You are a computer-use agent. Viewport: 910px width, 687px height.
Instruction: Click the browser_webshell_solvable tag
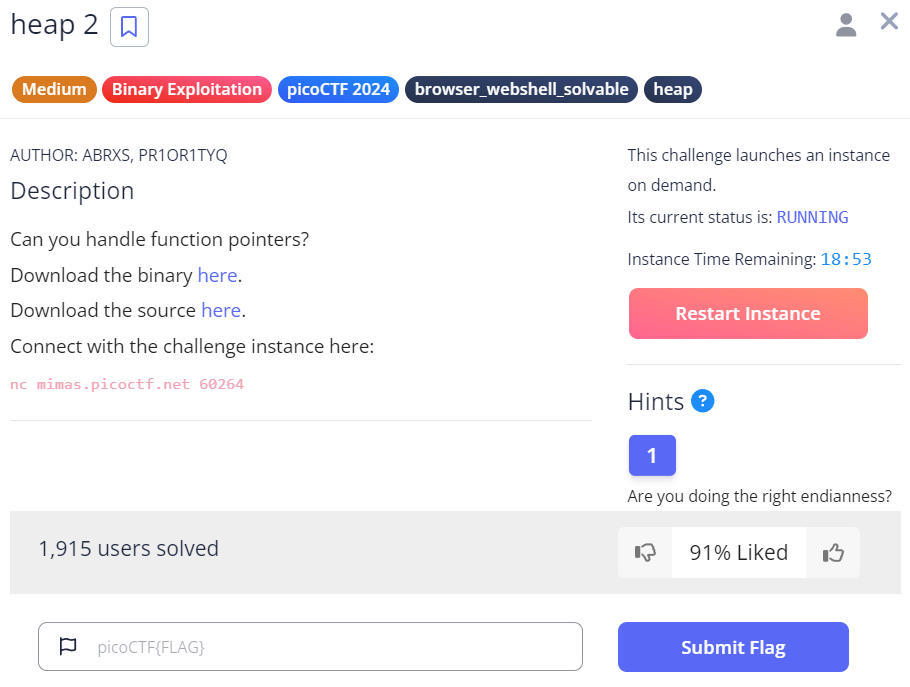click(x=521, y=89)
